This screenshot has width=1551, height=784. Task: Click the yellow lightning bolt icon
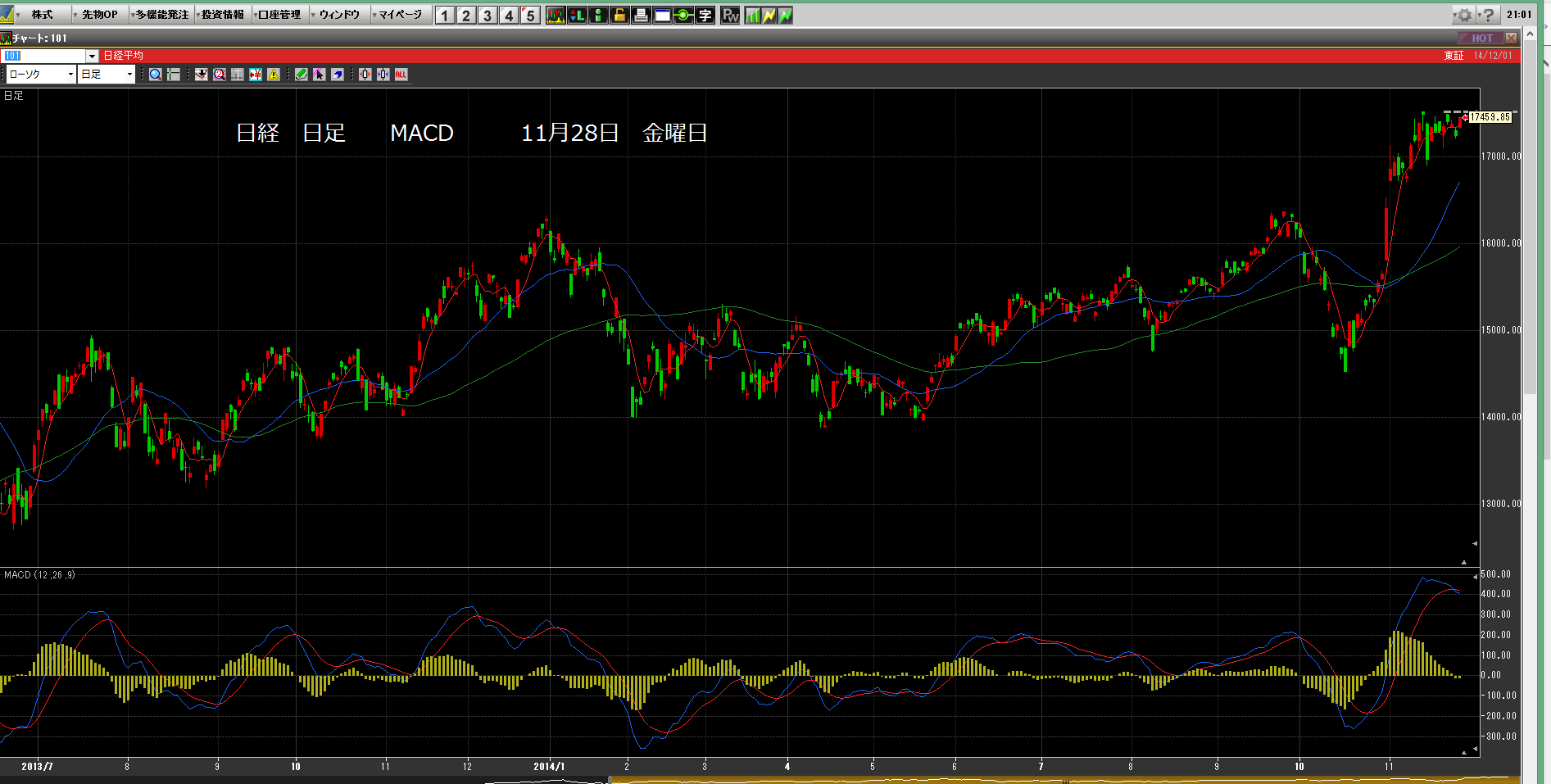coord(769,15)
